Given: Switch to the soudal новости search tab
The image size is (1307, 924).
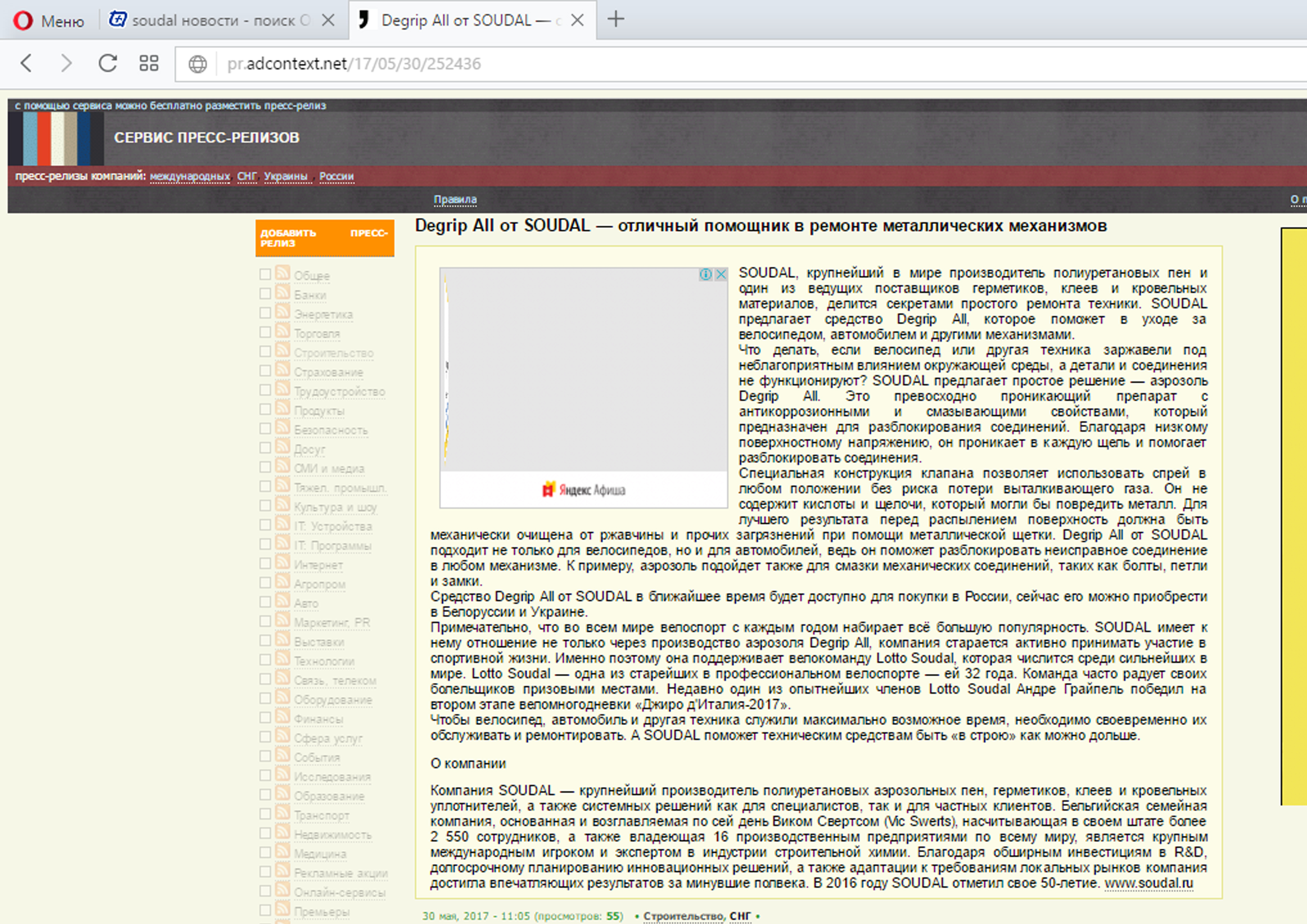Looking at the screenshot, I should point(209,20).
